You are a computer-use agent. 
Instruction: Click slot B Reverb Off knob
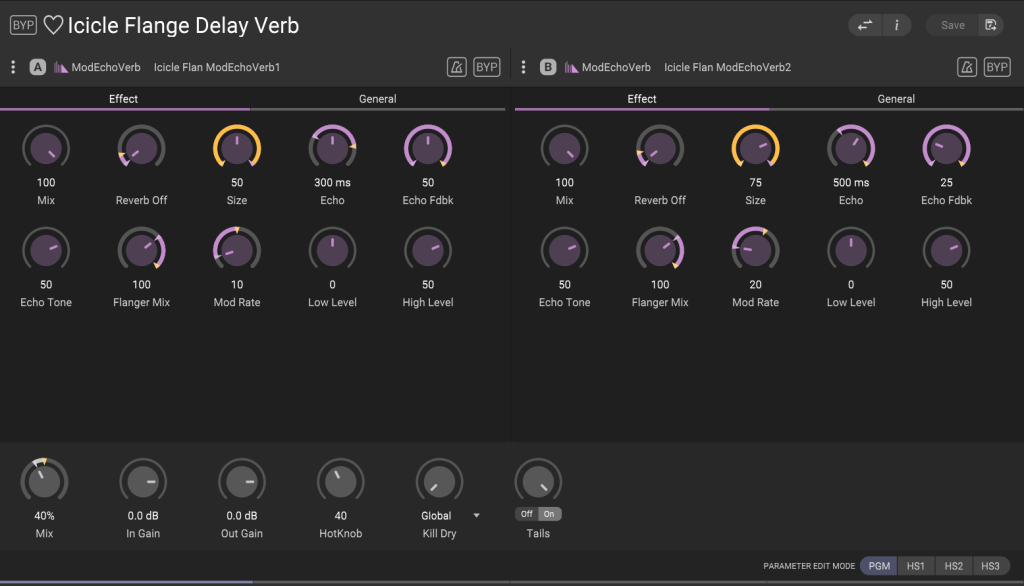tap(660, 148)
